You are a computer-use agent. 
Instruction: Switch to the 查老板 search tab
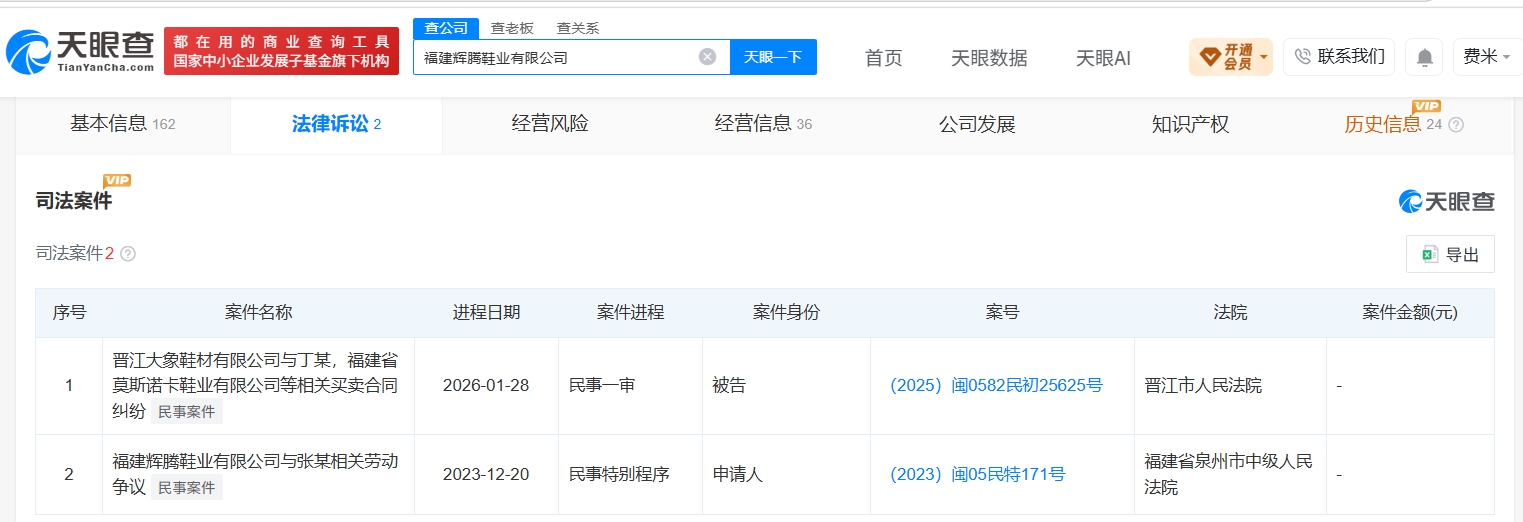pyautogui.click(x=512, y=28)
